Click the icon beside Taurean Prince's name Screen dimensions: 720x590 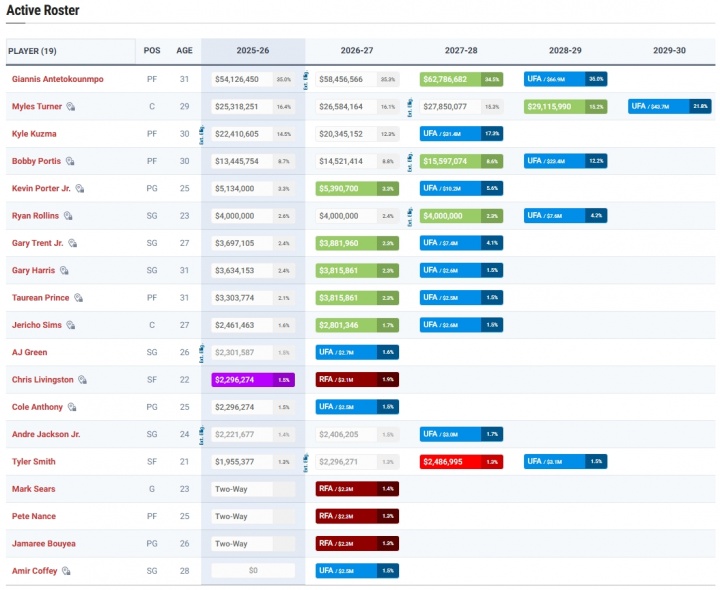[78, 298]
